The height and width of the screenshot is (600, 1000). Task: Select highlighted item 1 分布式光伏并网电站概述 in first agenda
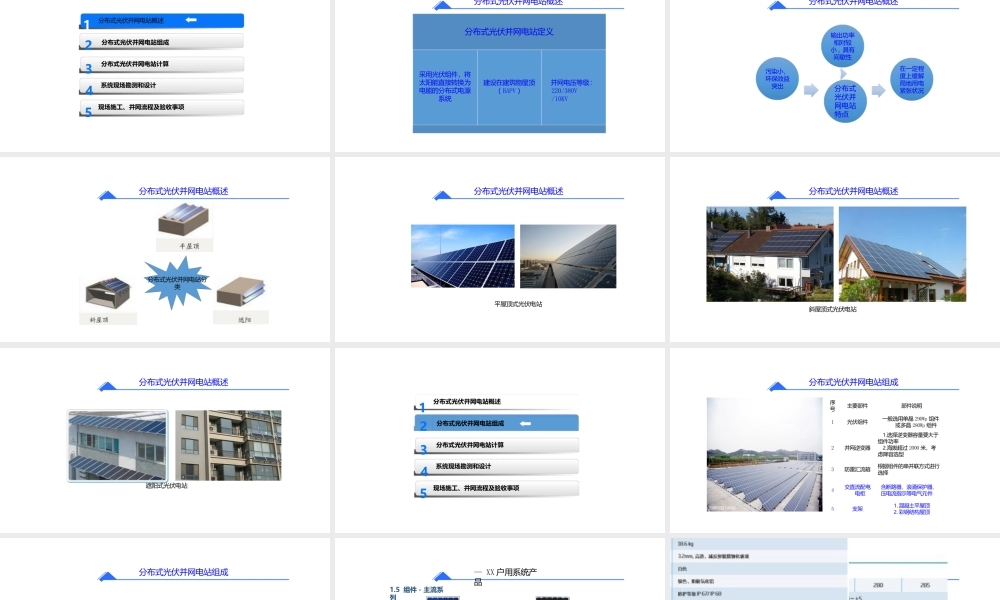pos(162,20)
